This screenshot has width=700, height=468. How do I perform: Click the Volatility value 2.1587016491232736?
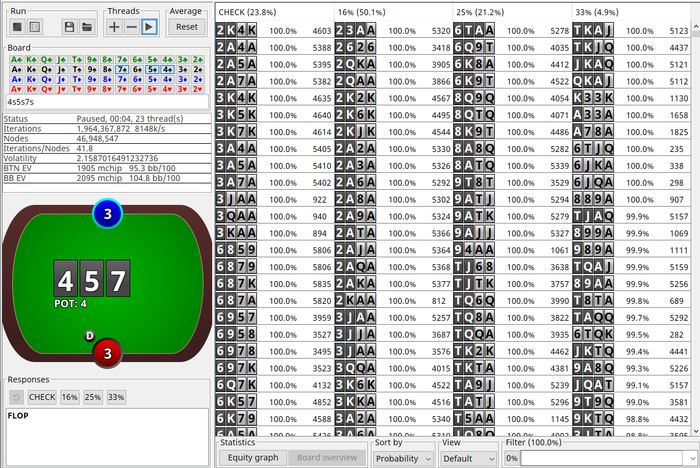117,158
